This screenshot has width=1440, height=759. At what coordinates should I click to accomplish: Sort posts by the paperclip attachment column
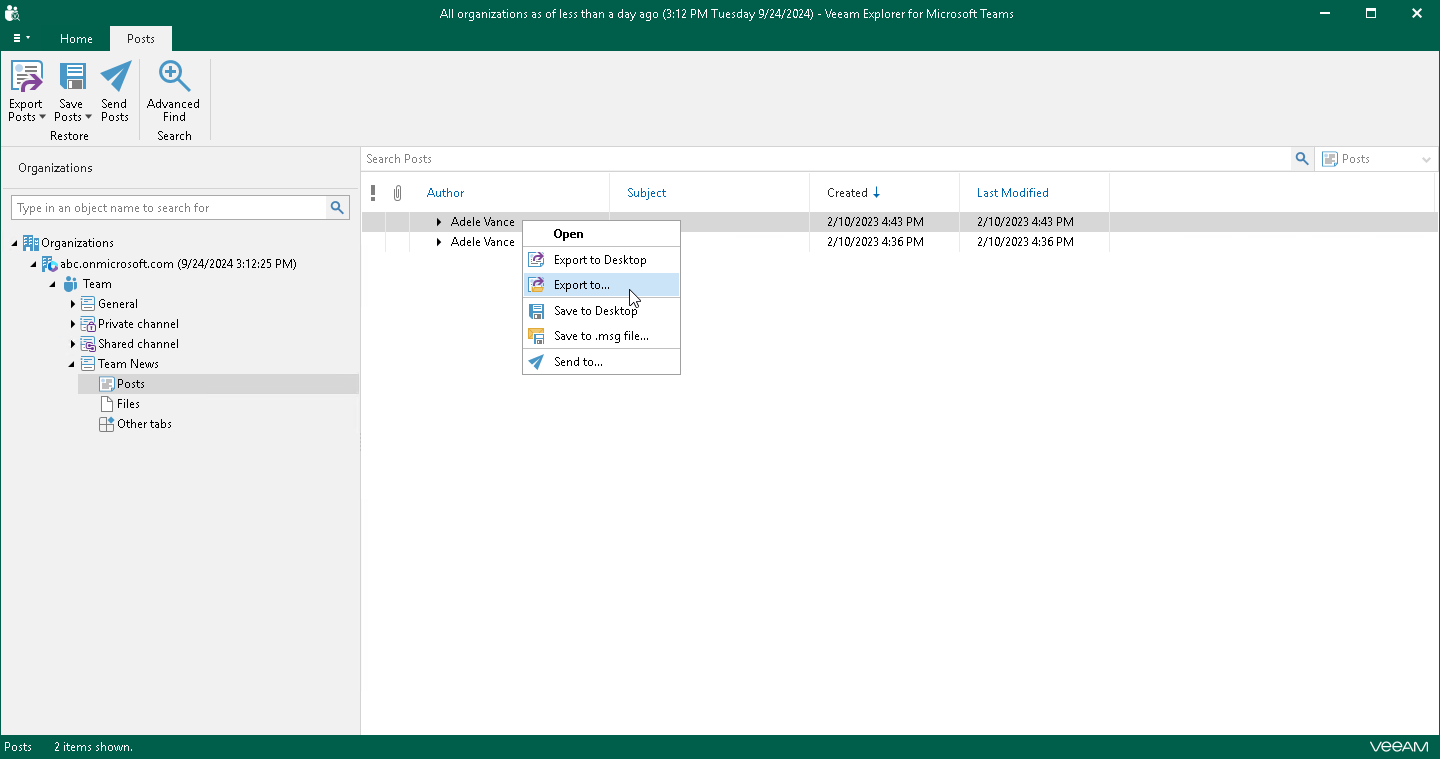click(x=397, y=192)
